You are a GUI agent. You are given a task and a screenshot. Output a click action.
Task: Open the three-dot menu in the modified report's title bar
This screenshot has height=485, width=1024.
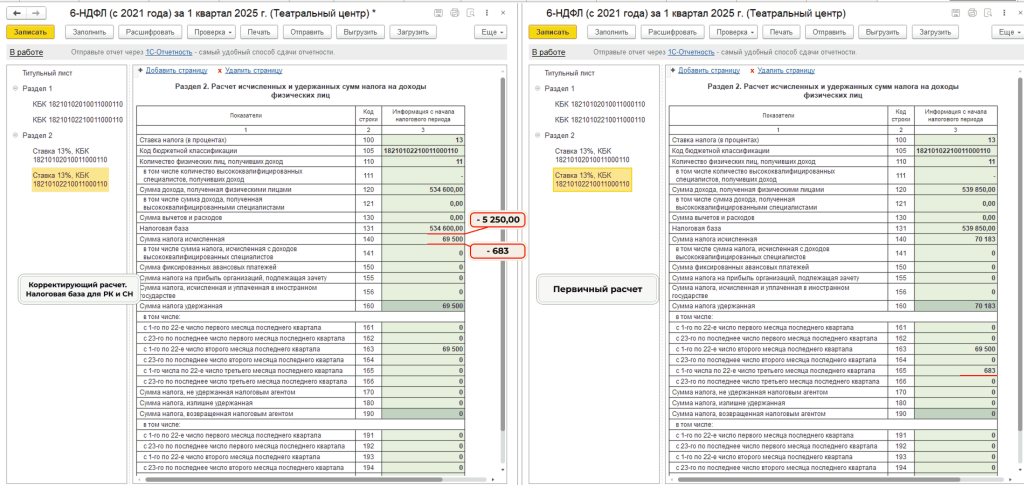pos(486,12)
